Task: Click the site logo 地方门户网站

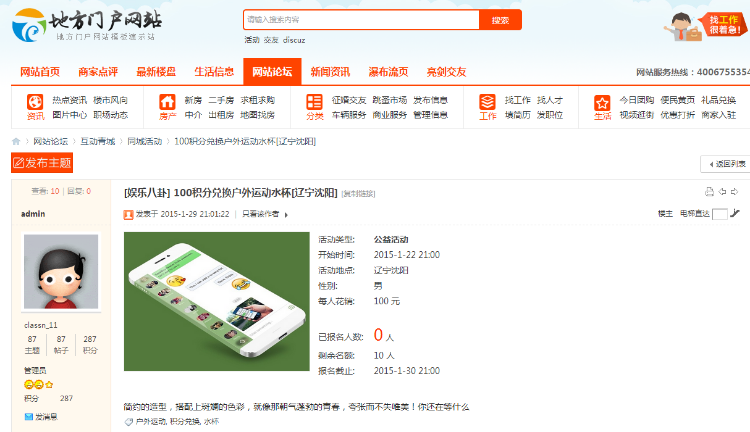Action: click(x=87, y=25)
